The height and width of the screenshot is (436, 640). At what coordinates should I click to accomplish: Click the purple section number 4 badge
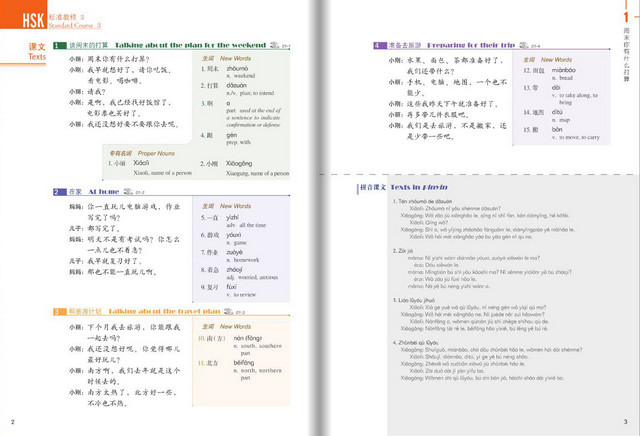click(x=379, y=45)
